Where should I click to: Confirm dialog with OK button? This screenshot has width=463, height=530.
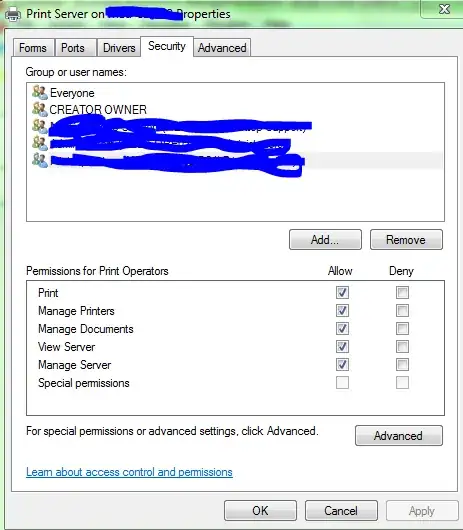click(x=260, y=510)
